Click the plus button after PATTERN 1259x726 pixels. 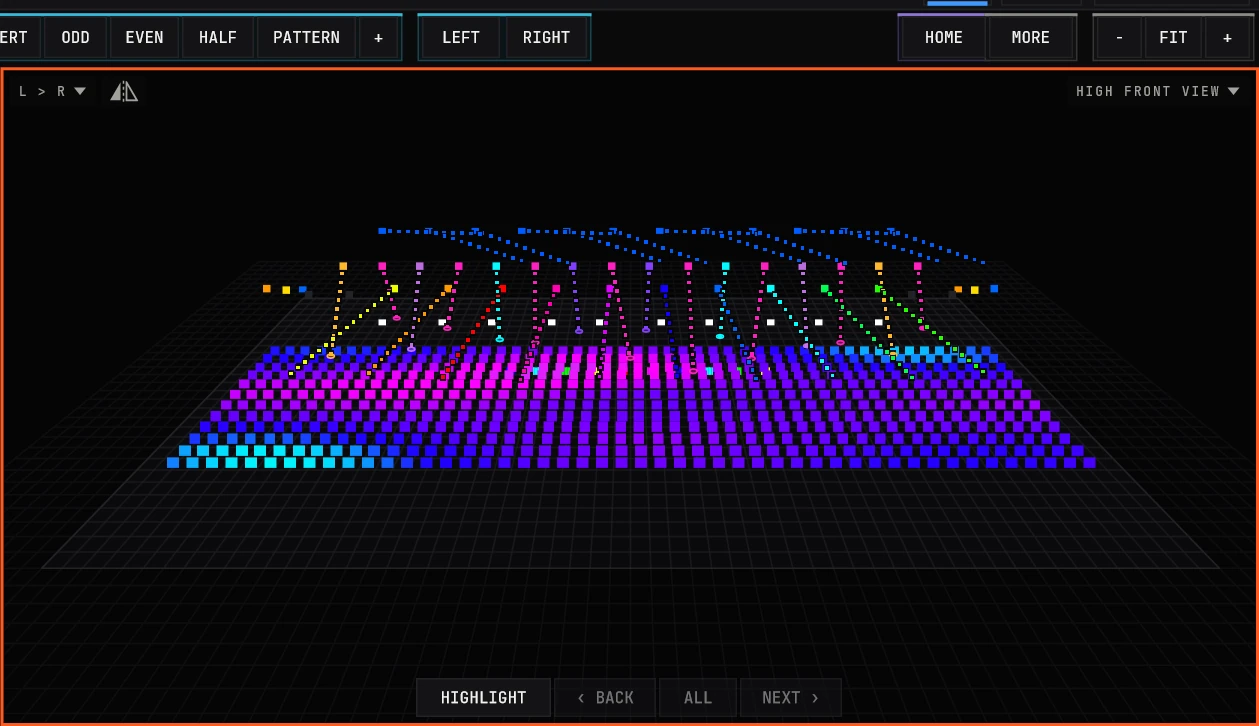pyautogui.click(x=378, y=38)
